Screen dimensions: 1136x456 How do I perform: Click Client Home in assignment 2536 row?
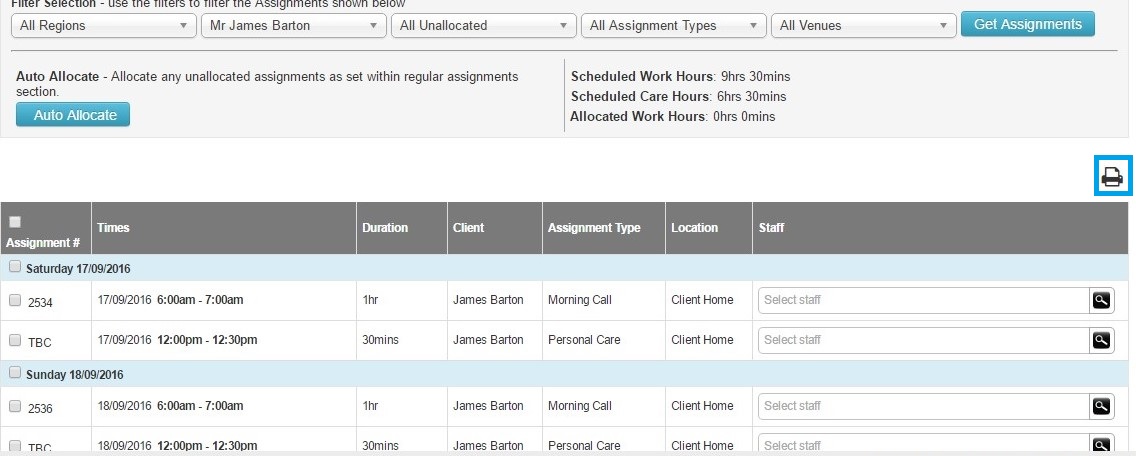click(702, 406)
